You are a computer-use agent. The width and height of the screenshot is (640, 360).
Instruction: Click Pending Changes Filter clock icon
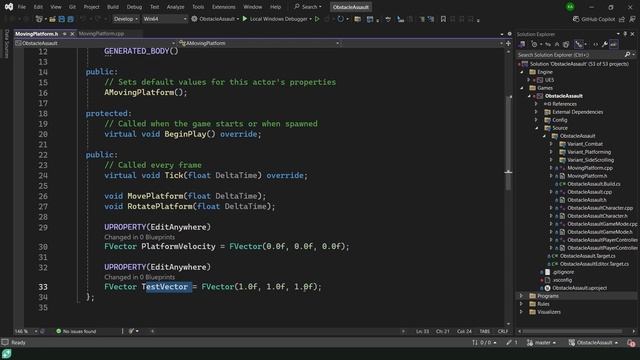[x=534, y=44]
